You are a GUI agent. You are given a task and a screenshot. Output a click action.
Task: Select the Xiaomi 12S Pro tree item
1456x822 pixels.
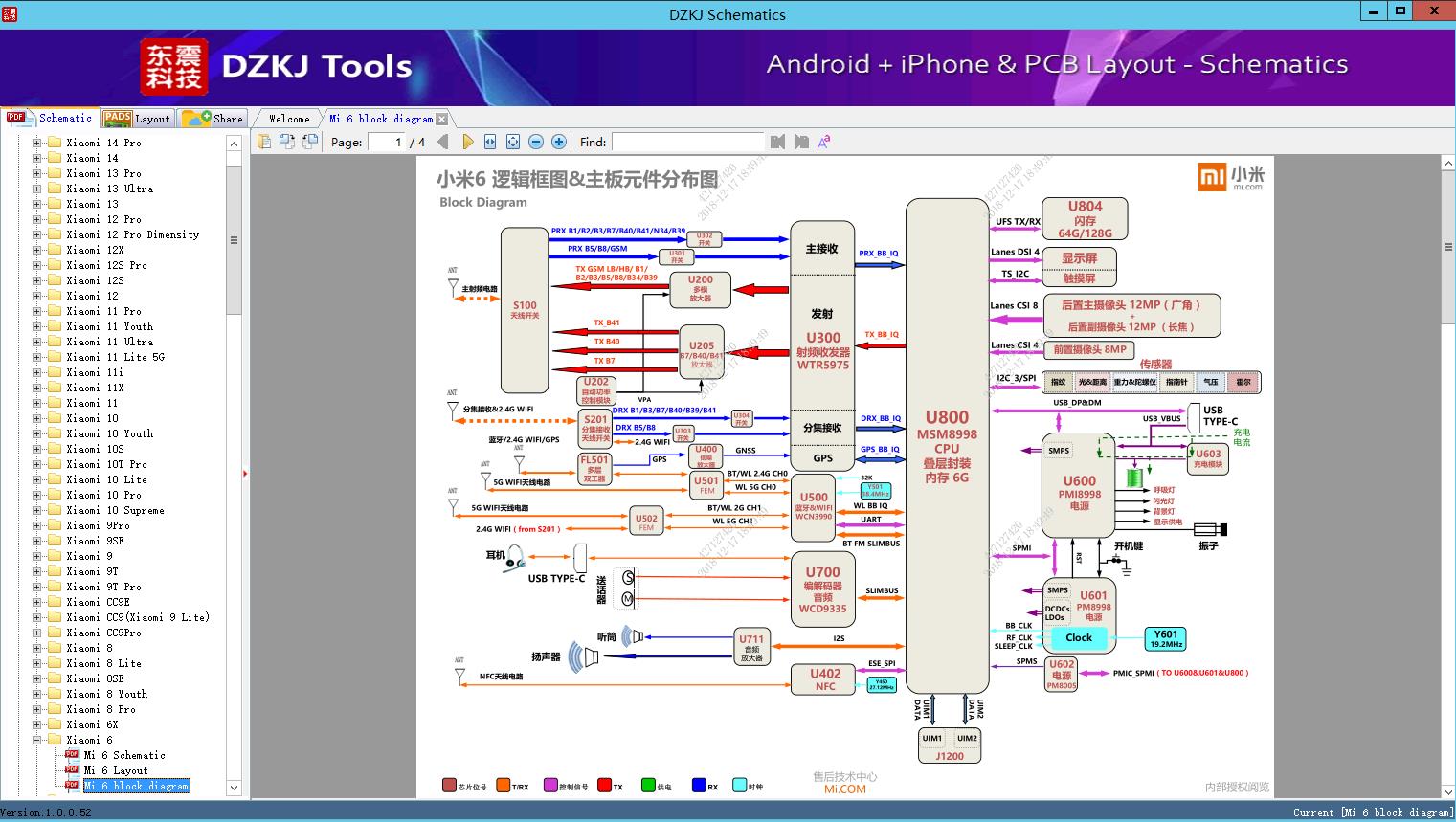106,265
